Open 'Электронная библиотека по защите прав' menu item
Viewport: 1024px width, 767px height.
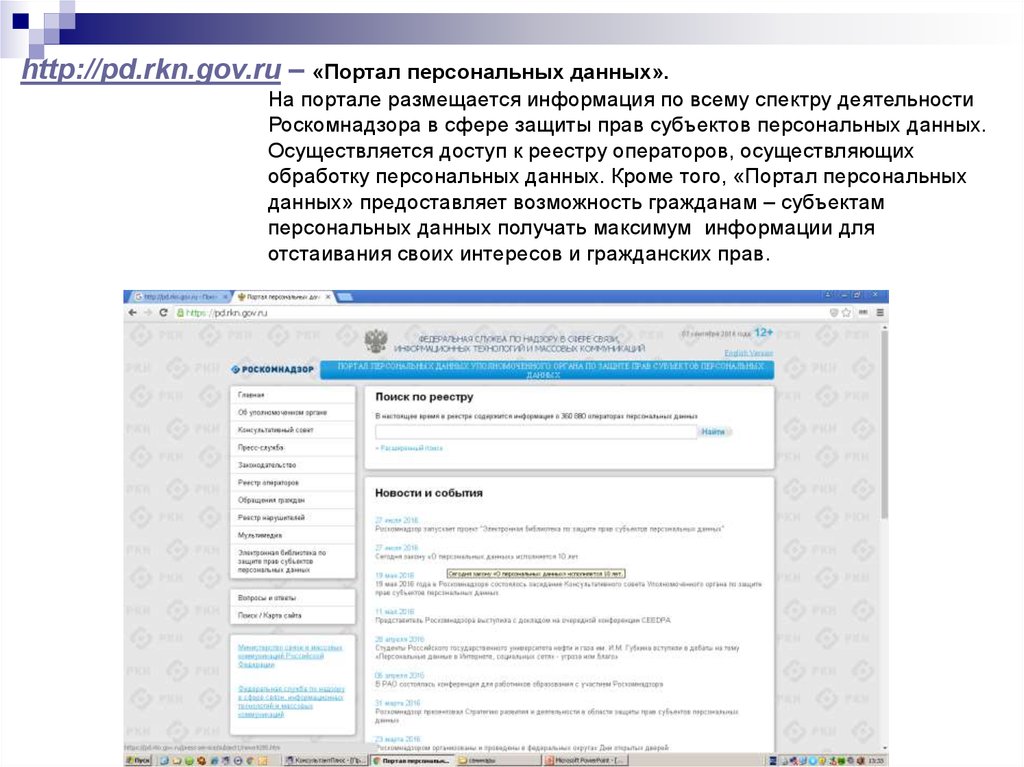click(x=293, y=561)
